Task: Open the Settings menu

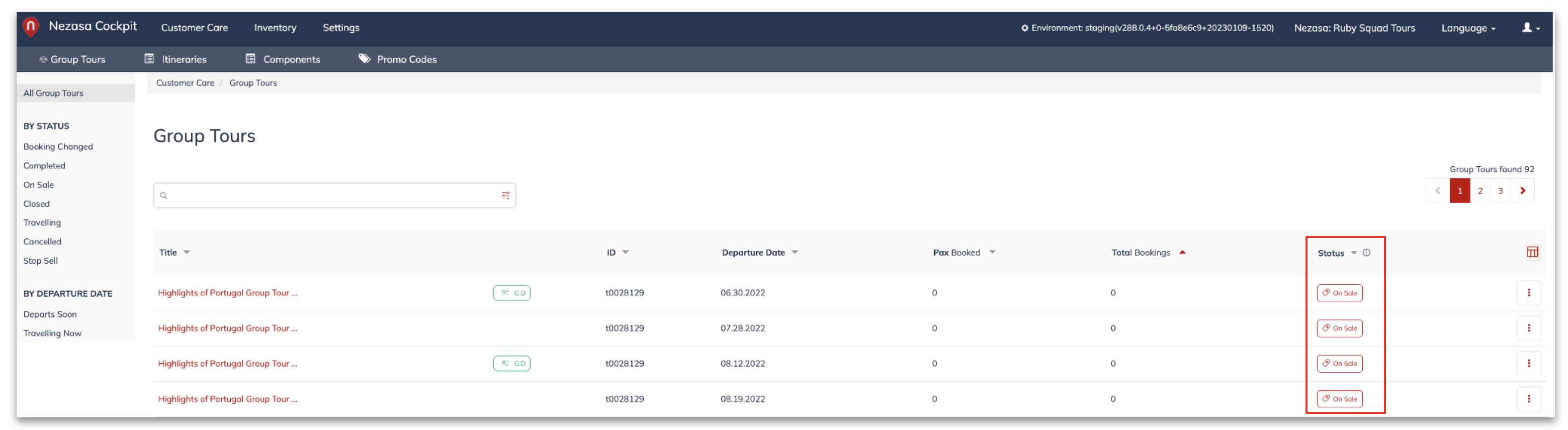Action: [x=341, y=27]
